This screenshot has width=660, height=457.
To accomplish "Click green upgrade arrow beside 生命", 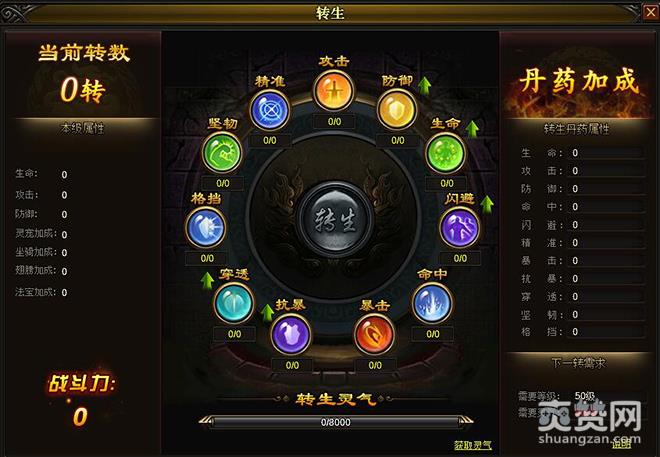I will pyautogui.click(x=473, y=129).
